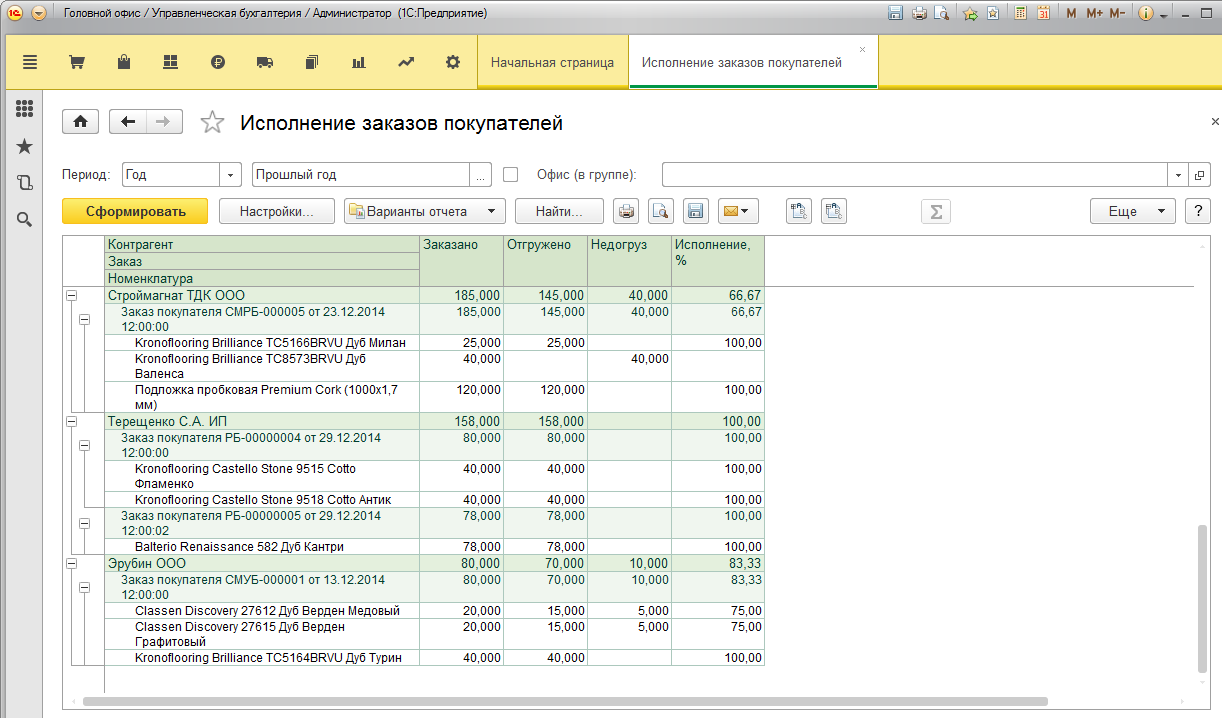Screen dimensions: 1222x718
Task: Collapse order СМУБ-000001 от 13.12.2014
Action: pyautogui.click(x=84, y=587)
